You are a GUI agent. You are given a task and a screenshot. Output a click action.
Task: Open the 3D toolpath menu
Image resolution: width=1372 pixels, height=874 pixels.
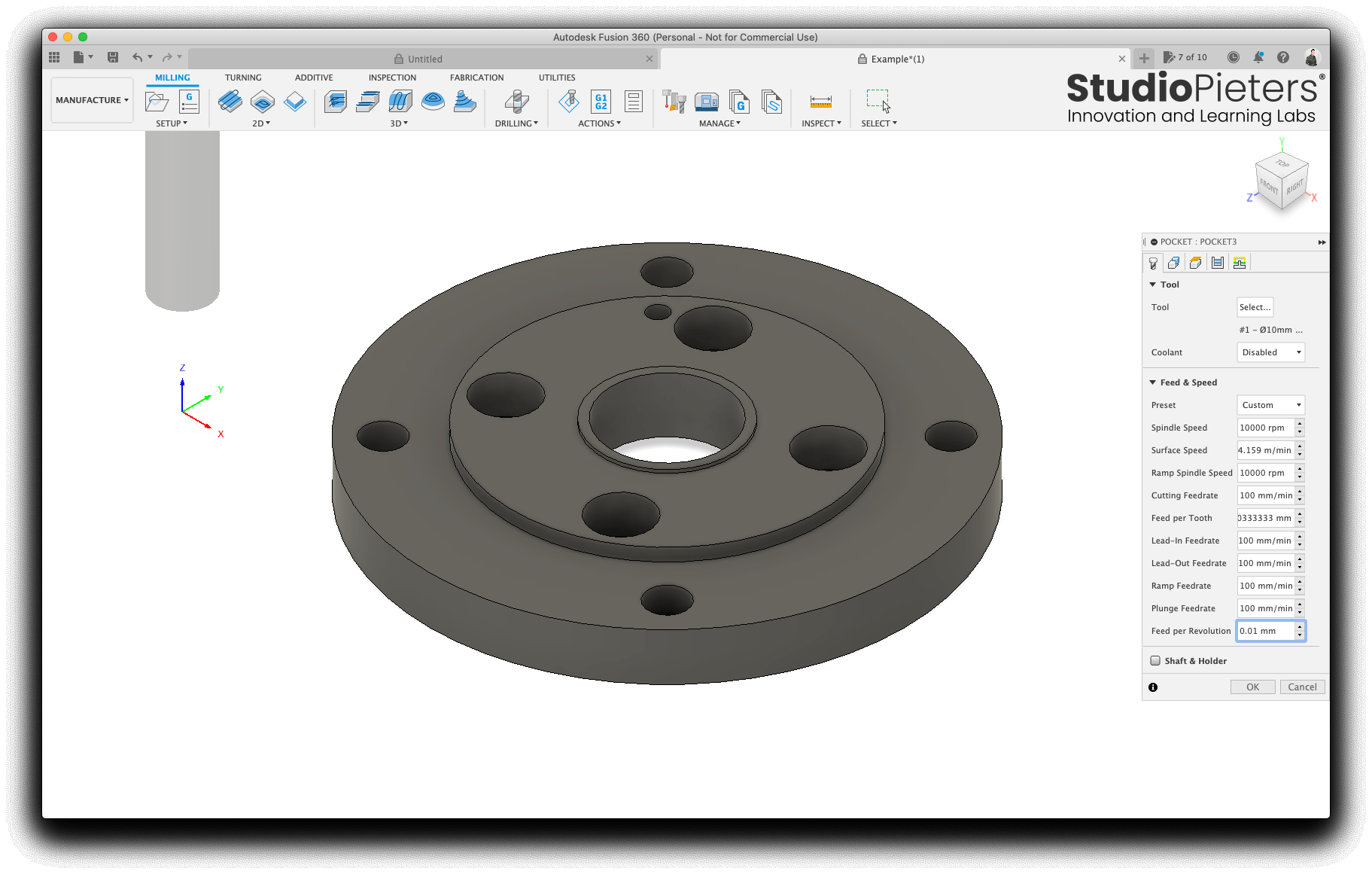[399, 123]
